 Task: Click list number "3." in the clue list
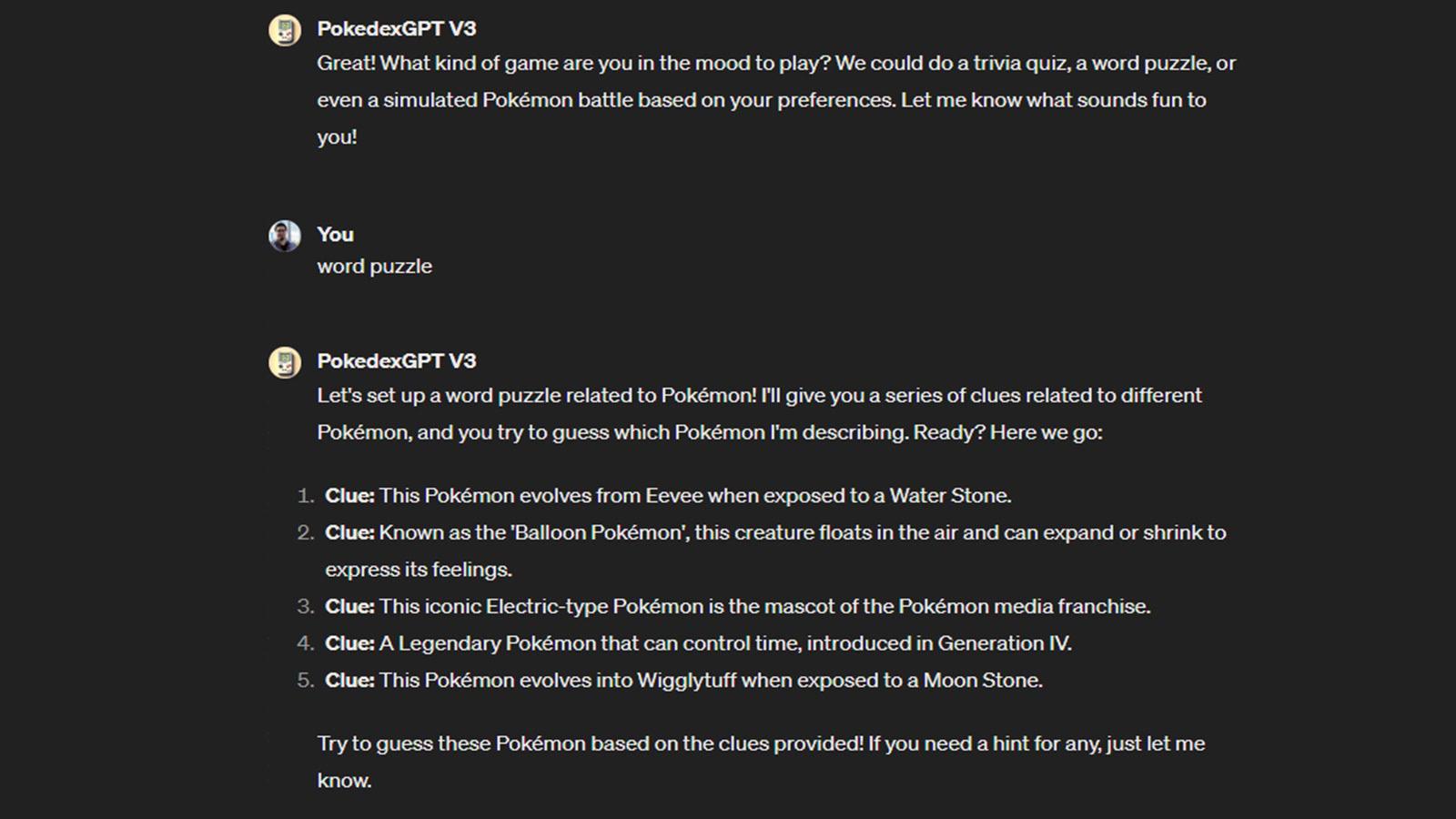click(305, 607)
